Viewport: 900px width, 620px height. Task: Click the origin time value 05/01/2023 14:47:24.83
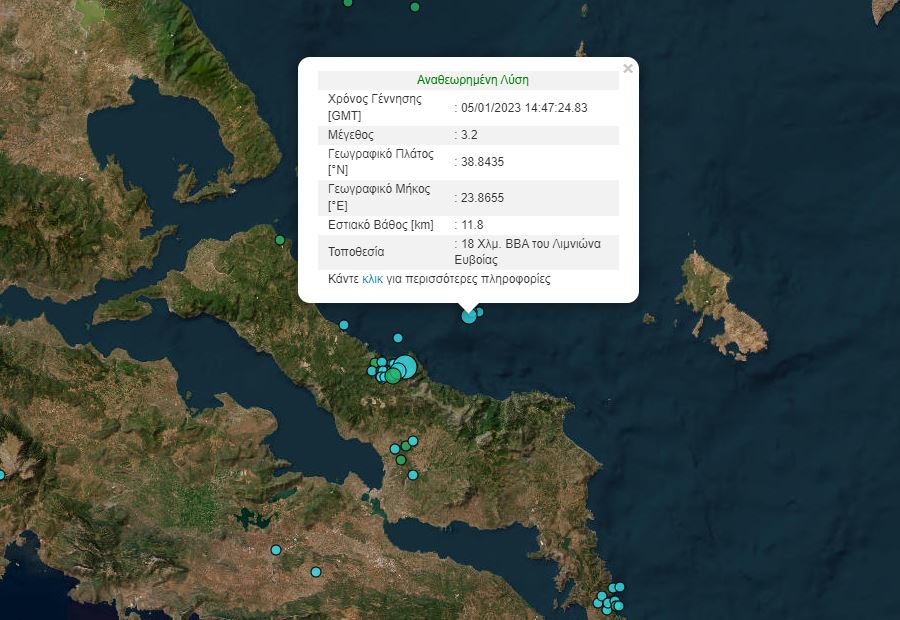tap(523, 107)
